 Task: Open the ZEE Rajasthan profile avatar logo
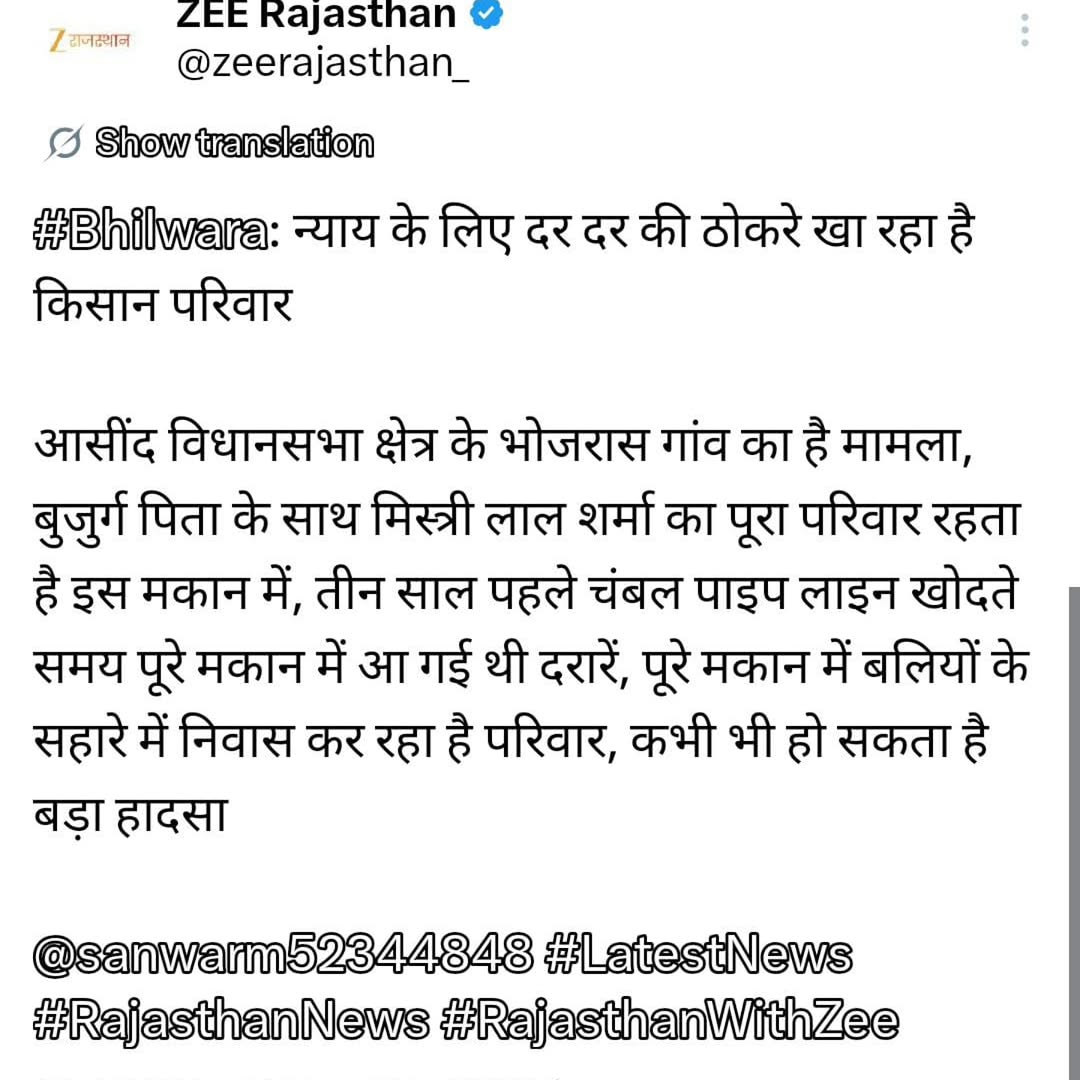[90, 41]
